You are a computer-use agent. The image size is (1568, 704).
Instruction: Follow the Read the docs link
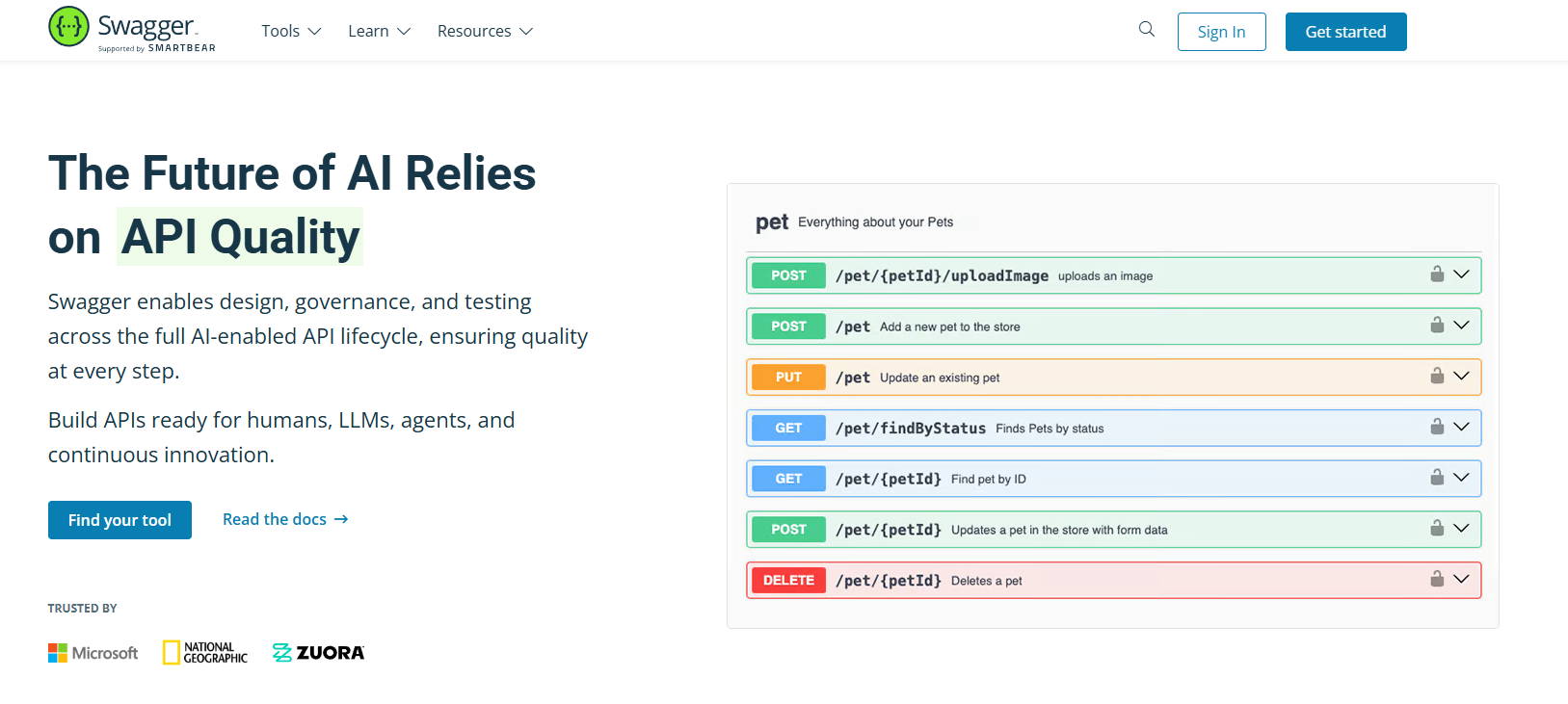click(x=285, y=519)
